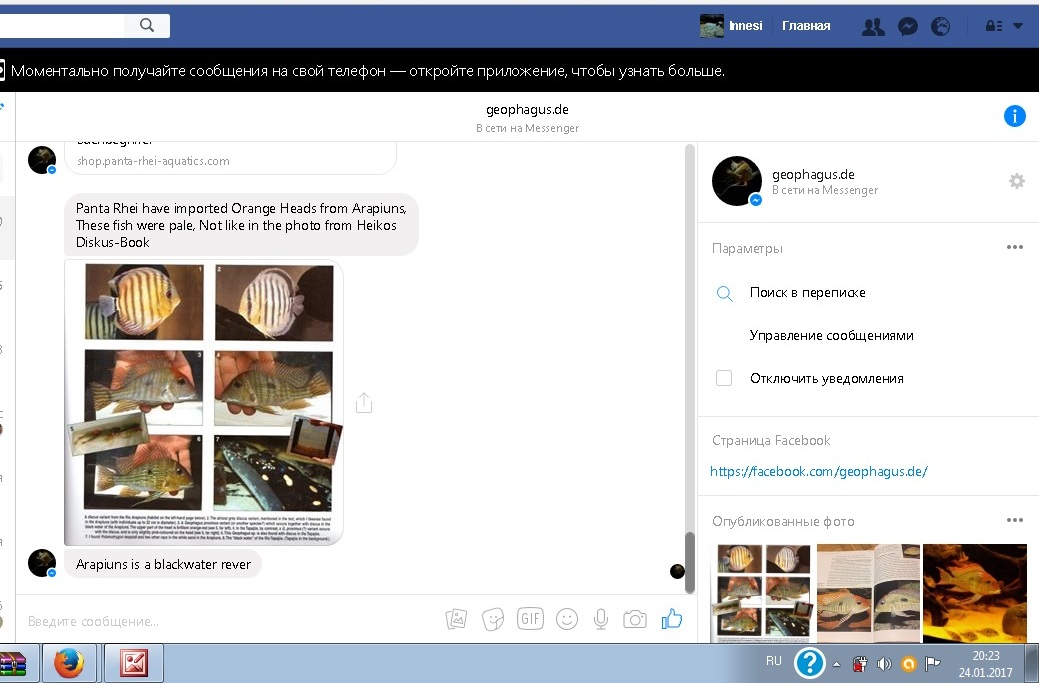Open the globe notifications icon
The height and width of the screenshot is (683, 1039).
pos(940,27)
